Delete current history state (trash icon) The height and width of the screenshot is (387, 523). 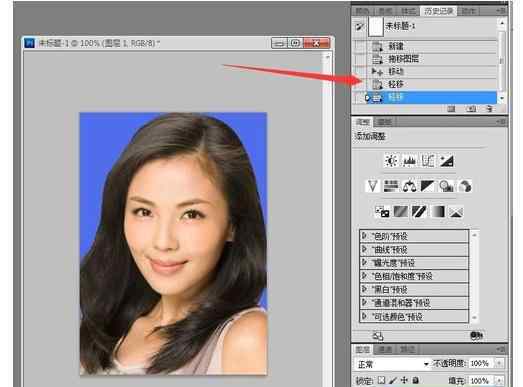(490, 109)
